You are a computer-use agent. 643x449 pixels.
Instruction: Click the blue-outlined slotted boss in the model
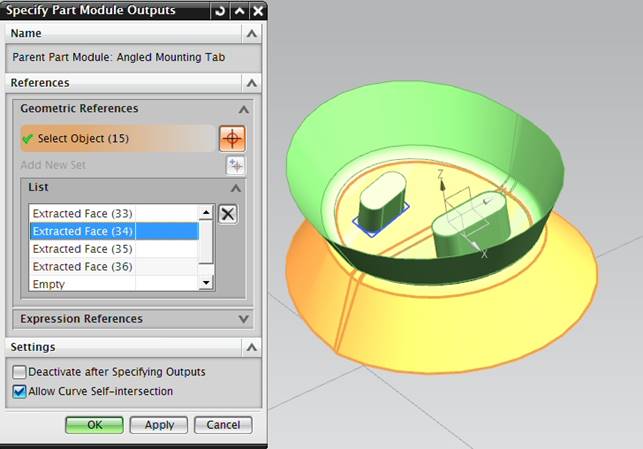tap(381, 203)
